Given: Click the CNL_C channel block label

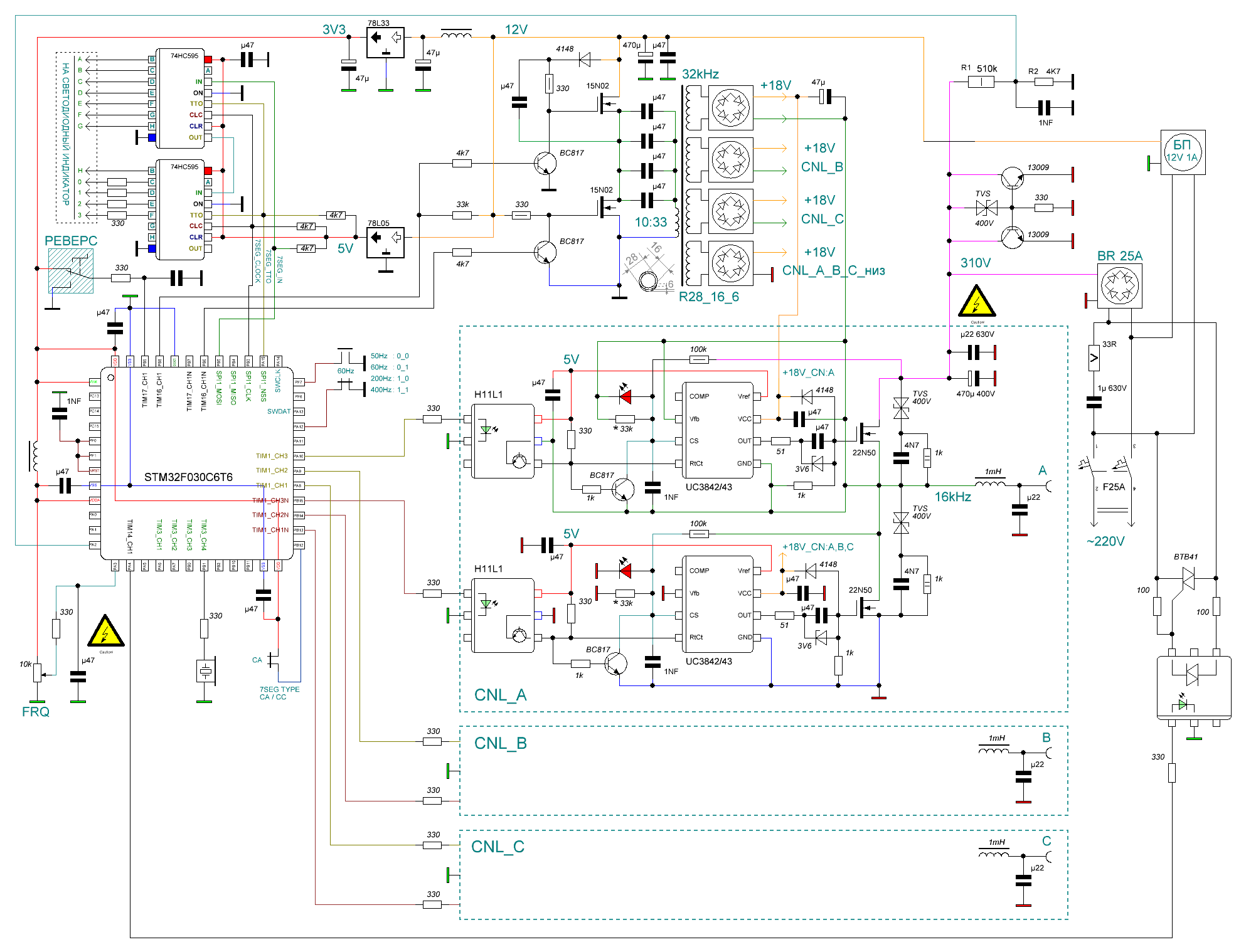Looking at the screenshot, I should 498,847.
